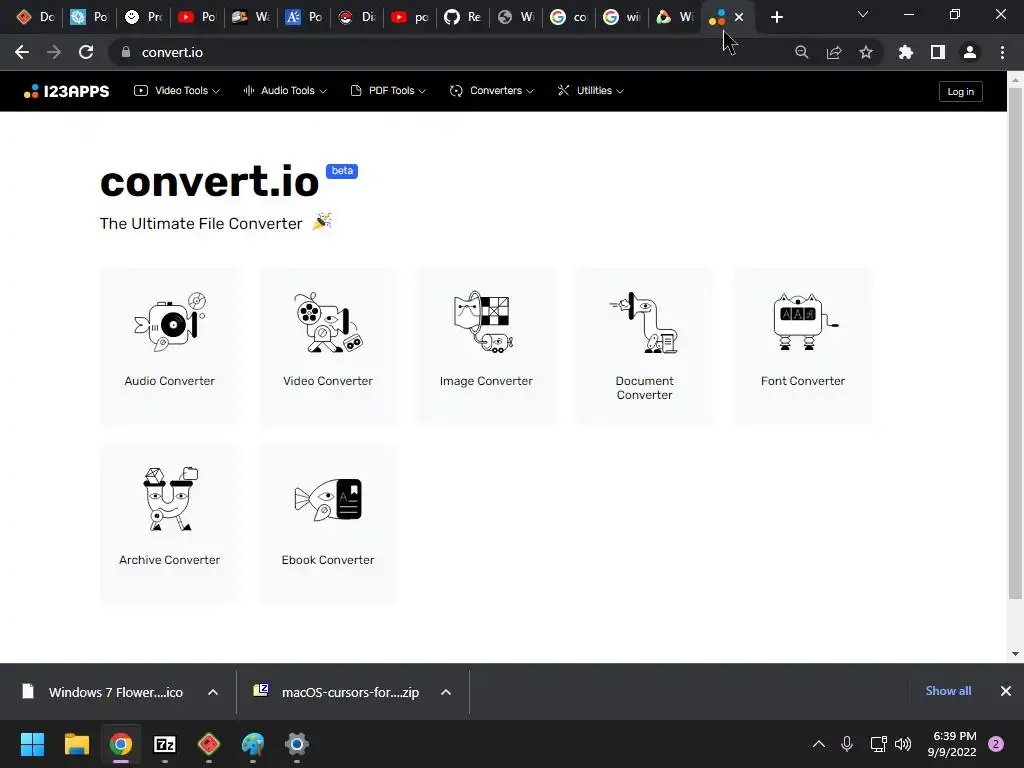This screenshot has width=1024, height=768.
Task: Expand the Video Tools menu
Action: 177,91
